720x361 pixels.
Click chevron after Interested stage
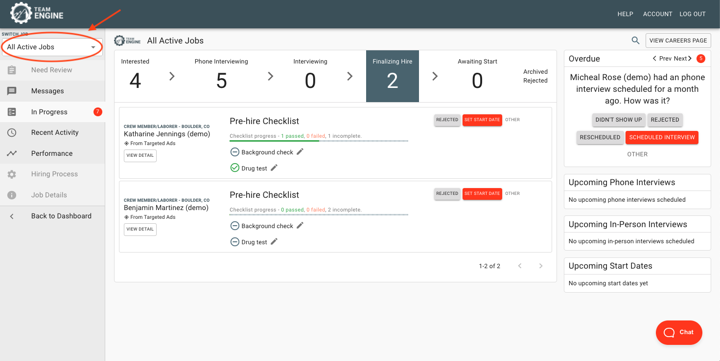click(172, 76)
